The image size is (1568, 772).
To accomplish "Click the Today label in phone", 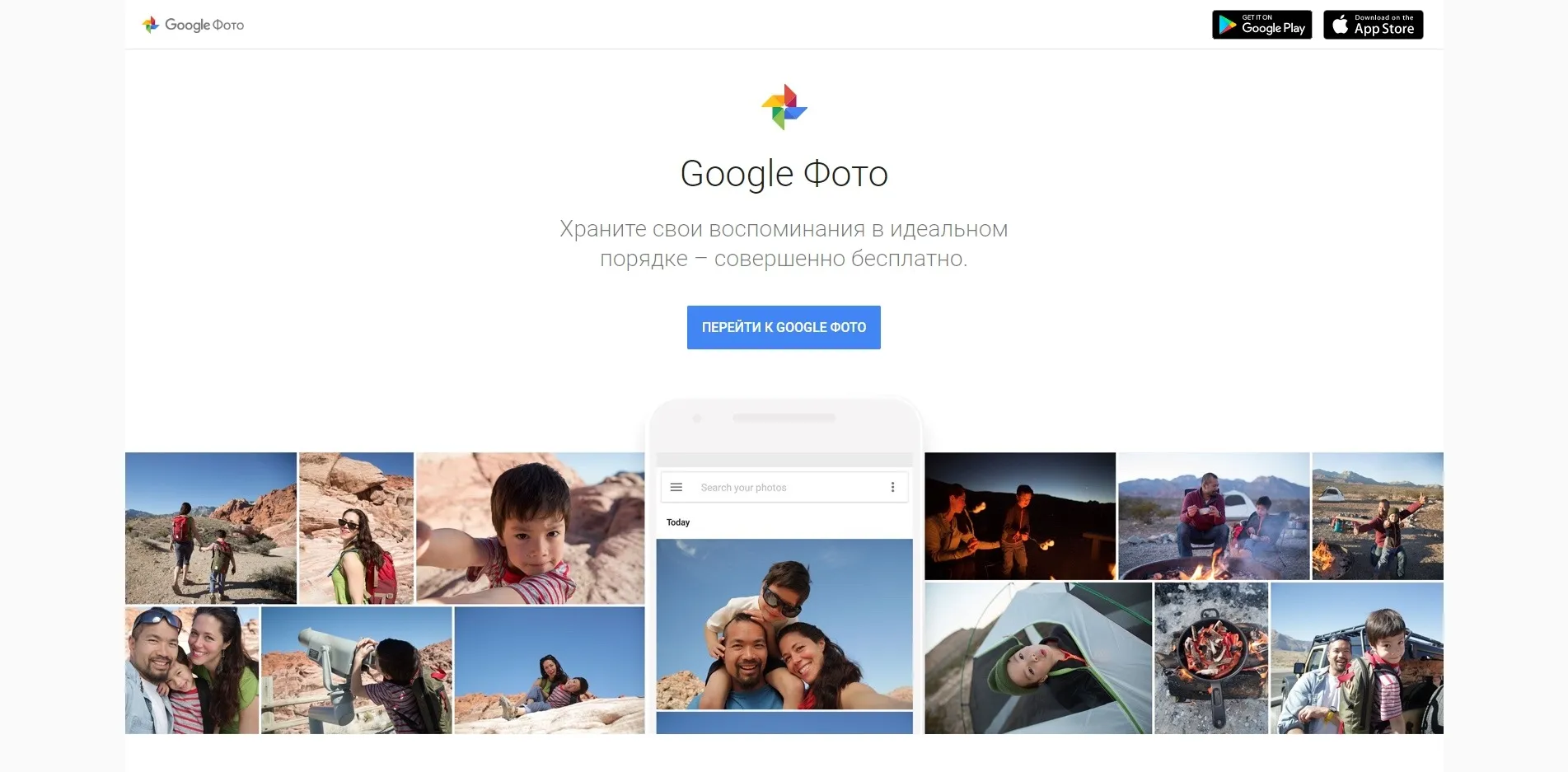I will click(678, 522).
